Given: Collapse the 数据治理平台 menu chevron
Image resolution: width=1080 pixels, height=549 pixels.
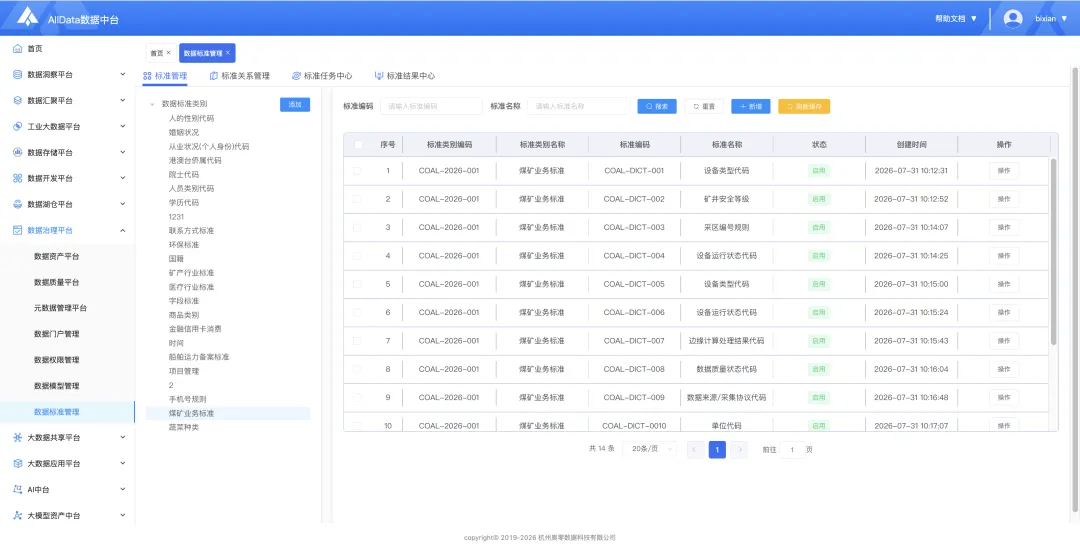Looking at the screenshot, I should [x=123, y=230].
